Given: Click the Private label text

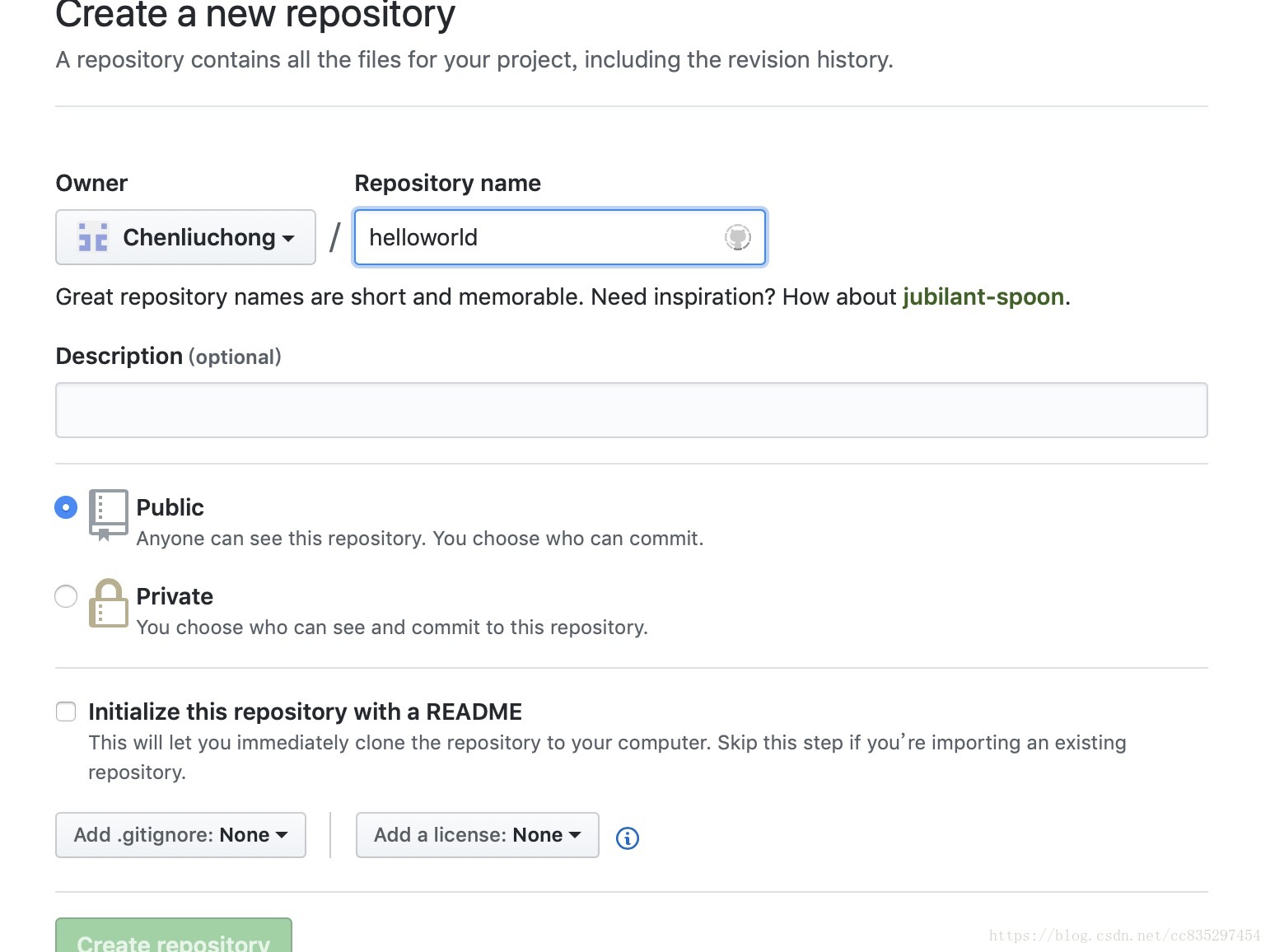Looking at the screenshot, I should (175, 596).
